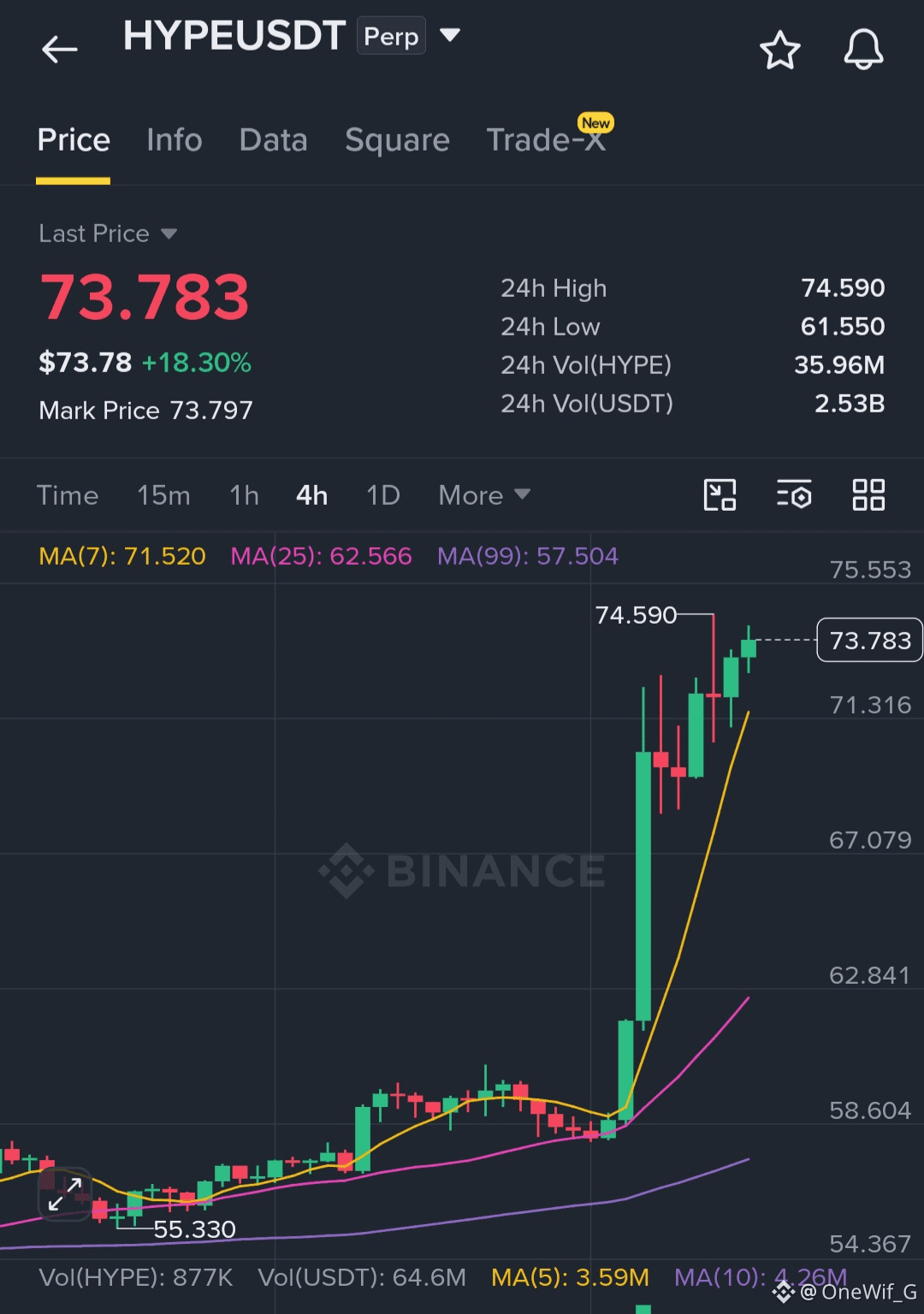Viewport: 924px width, 1314px height.
Task: Tap the HYPEUSDT pair title
Action: click(x=234, y=36)
